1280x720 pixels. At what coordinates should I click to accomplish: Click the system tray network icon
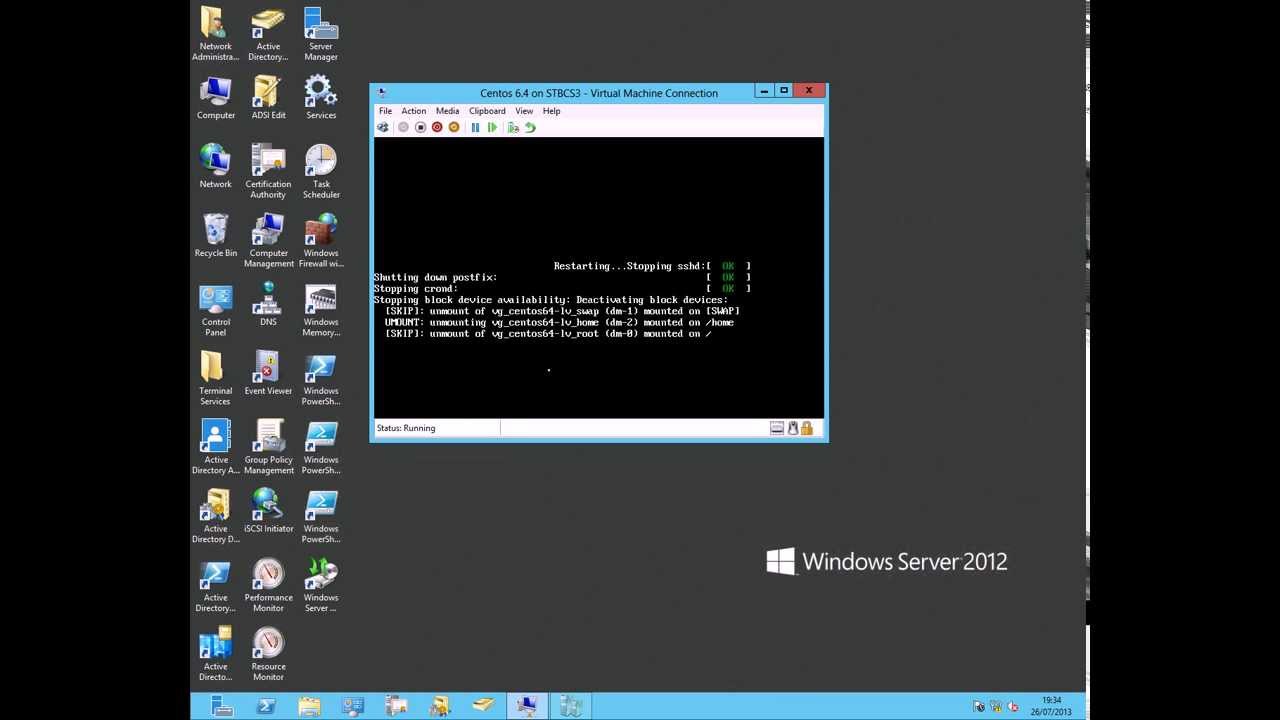pyautogui.click(x=997, y=707)
